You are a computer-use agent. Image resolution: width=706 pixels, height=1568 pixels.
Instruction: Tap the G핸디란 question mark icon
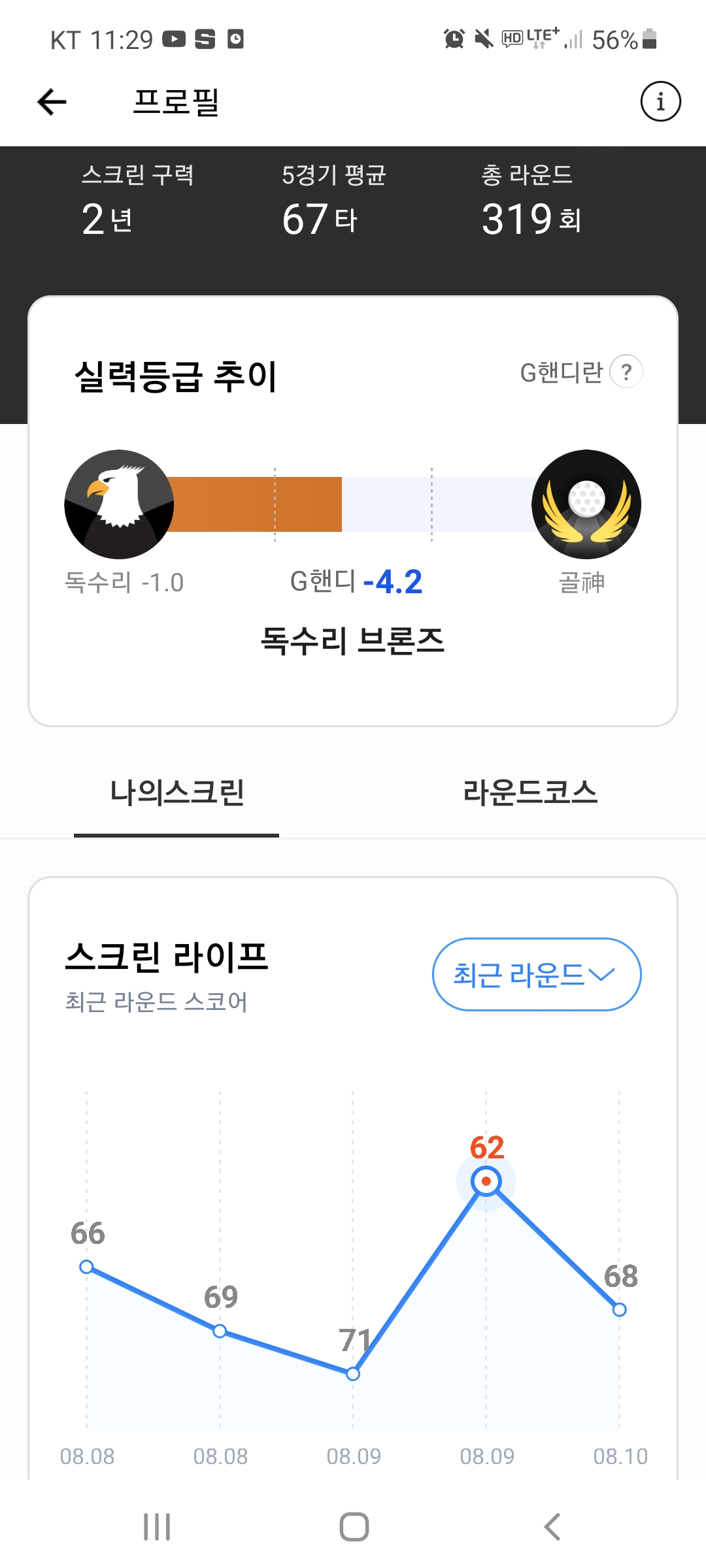coord(626,372)
